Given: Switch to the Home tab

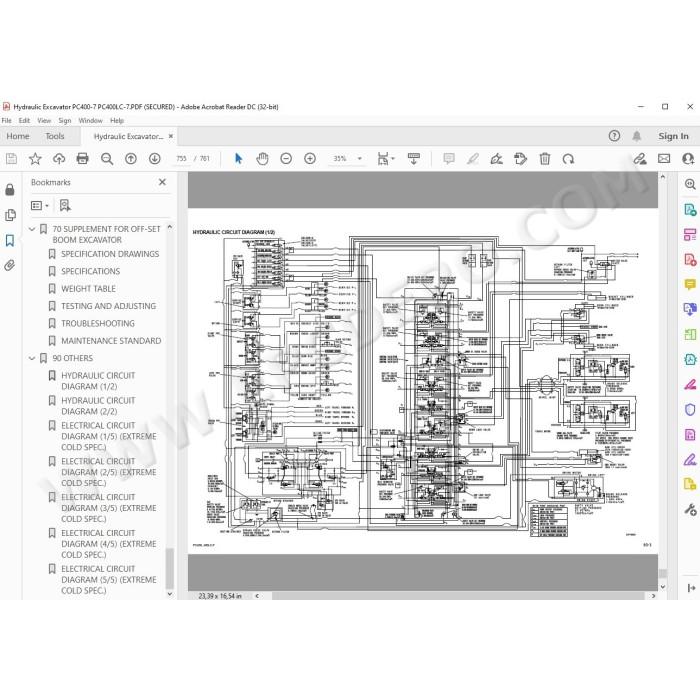Looking at the screenshot, I should (x=18, y=136).
